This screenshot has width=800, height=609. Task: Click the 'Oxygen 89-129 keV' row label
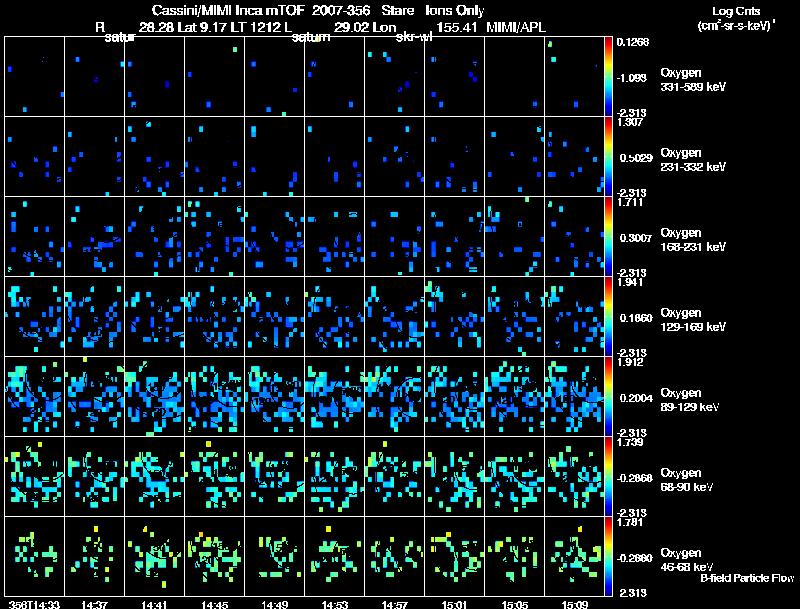pos(690,400)
